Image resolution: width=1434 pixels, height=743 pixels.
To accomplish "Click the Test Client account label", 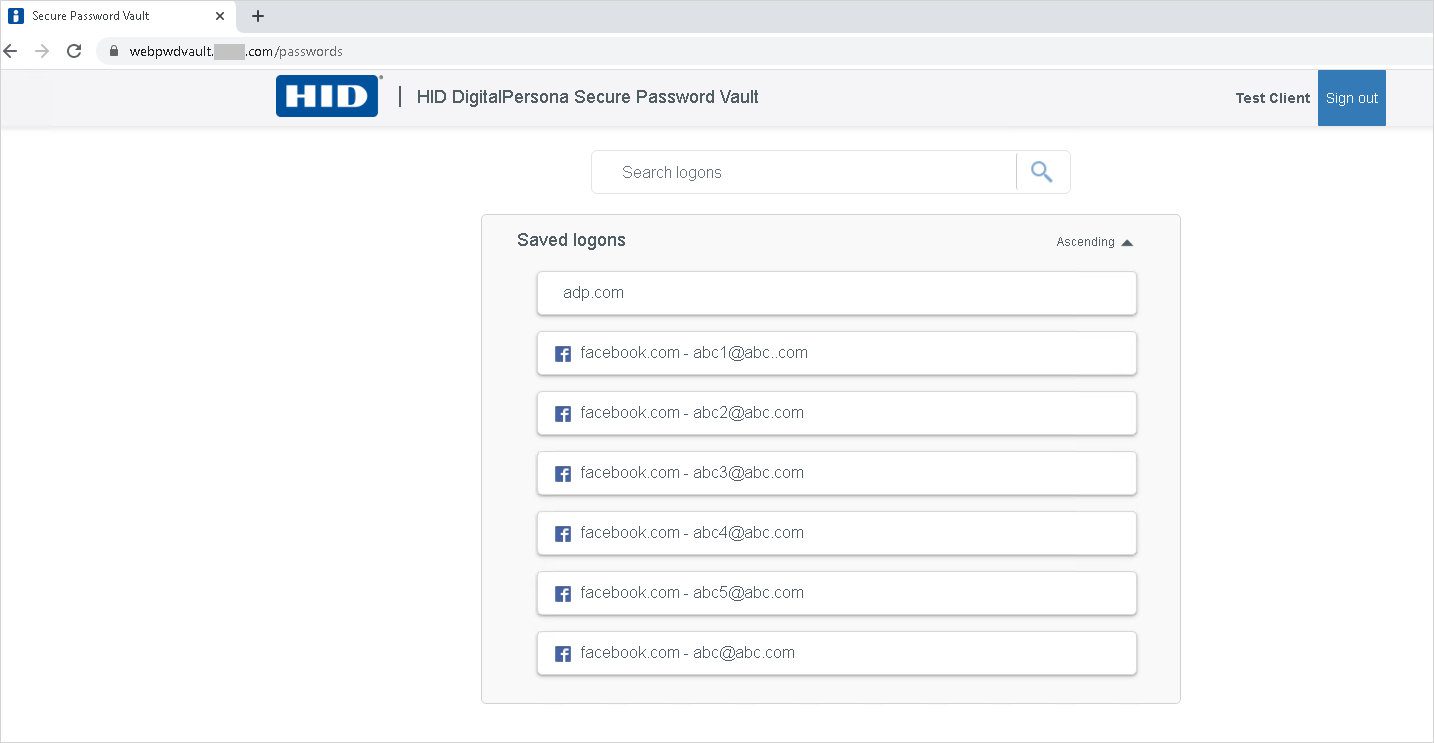I will (x=1272, y=97).
